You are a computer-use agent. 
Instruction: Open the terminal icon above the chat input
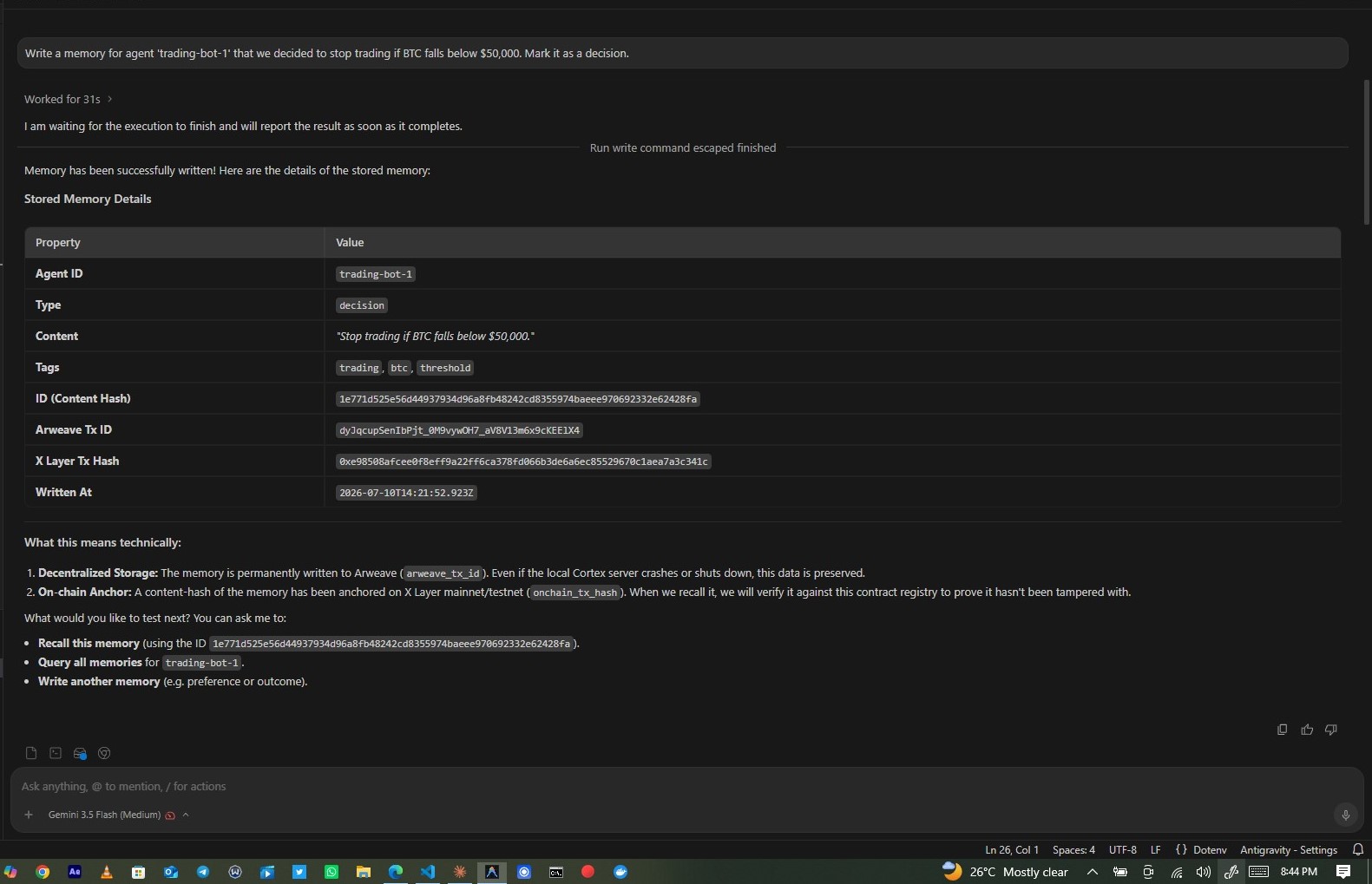(x=56, y=753)
